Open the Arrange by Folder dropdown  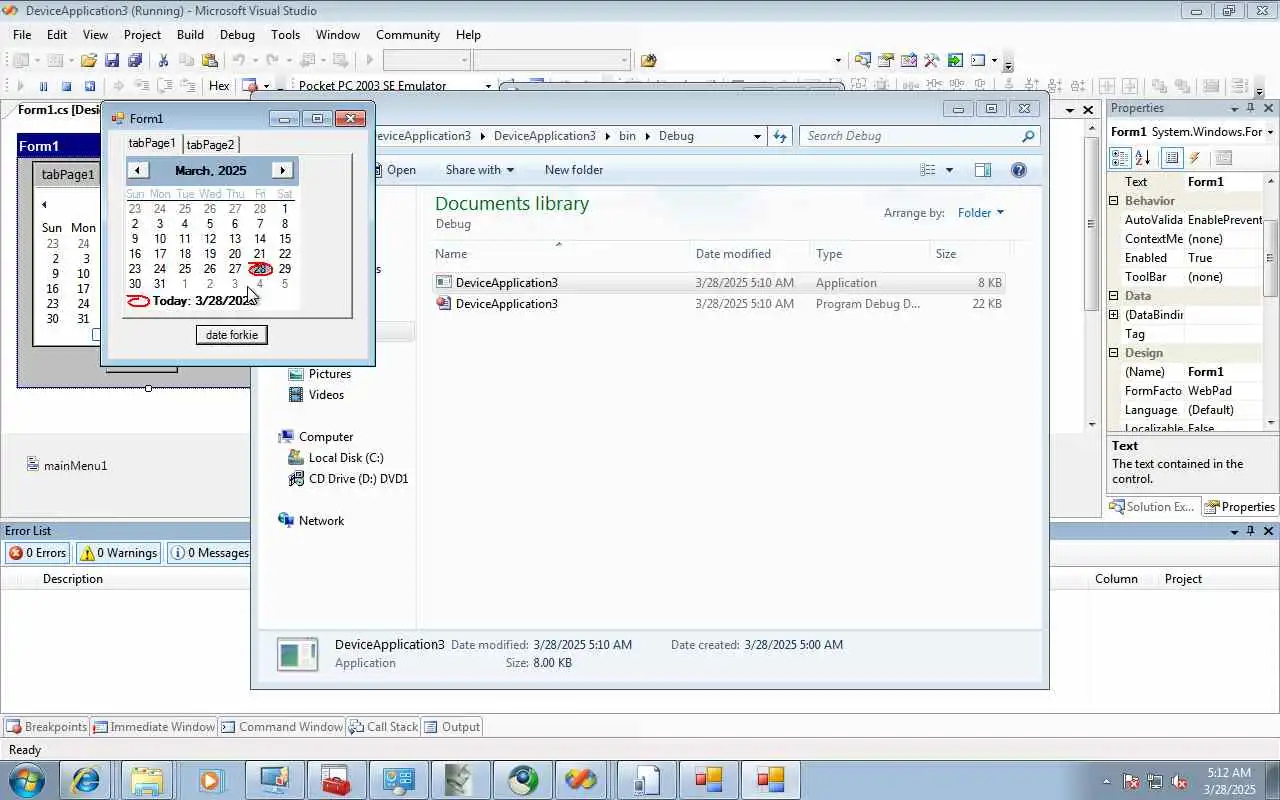click(x=980, y=212)
